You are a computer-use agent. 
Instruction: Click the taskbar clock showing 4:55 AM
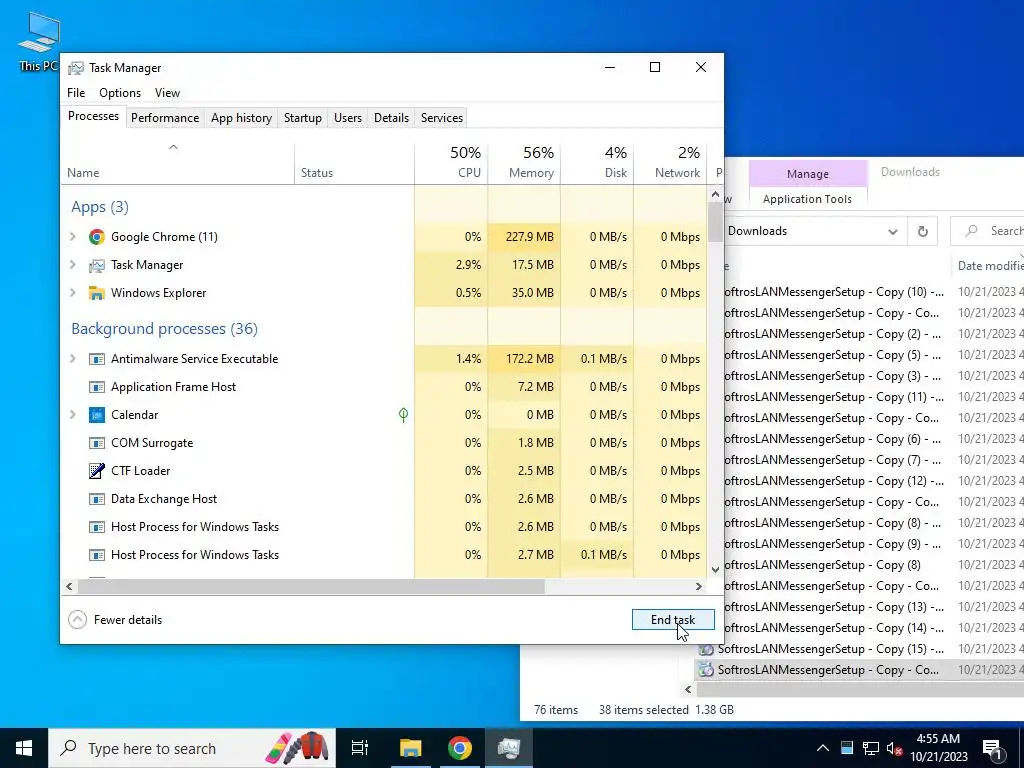(x=938, y=748)
